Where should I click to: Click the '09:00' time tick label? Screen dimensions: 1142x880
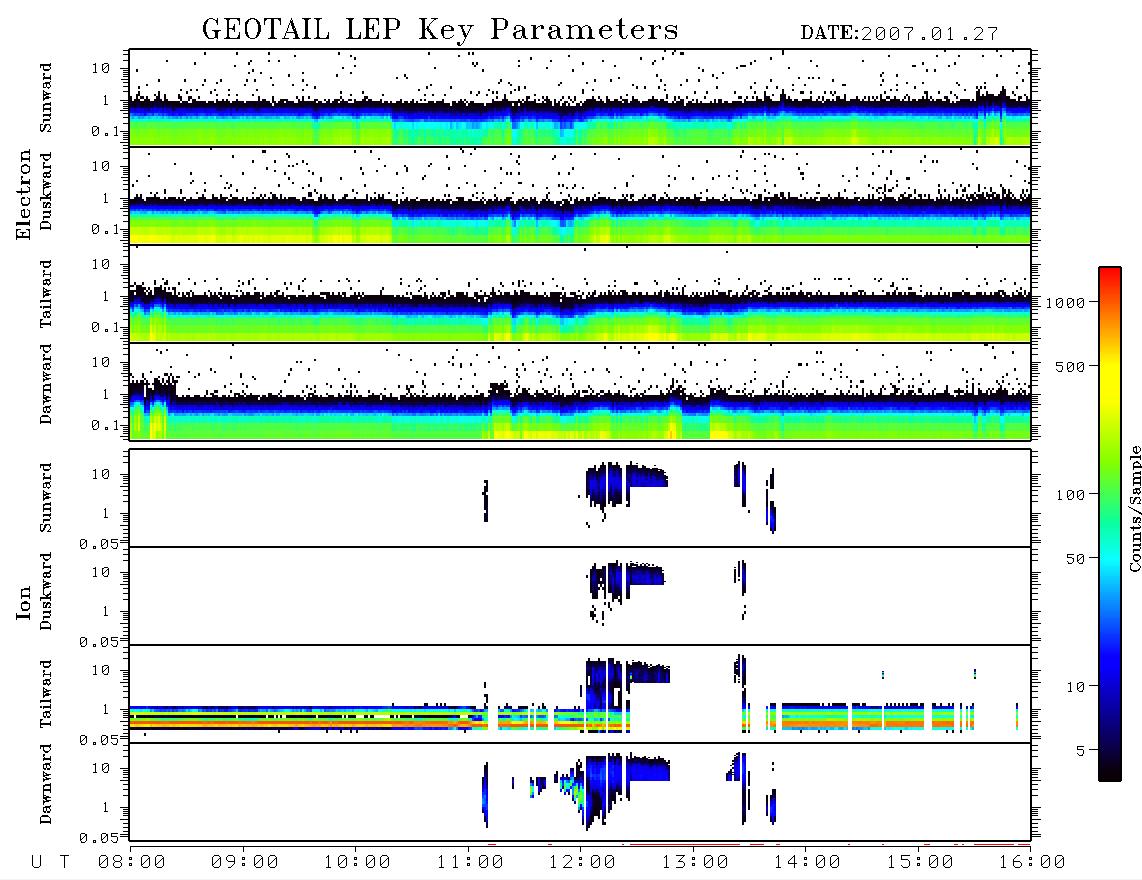[x=244, y=863]
